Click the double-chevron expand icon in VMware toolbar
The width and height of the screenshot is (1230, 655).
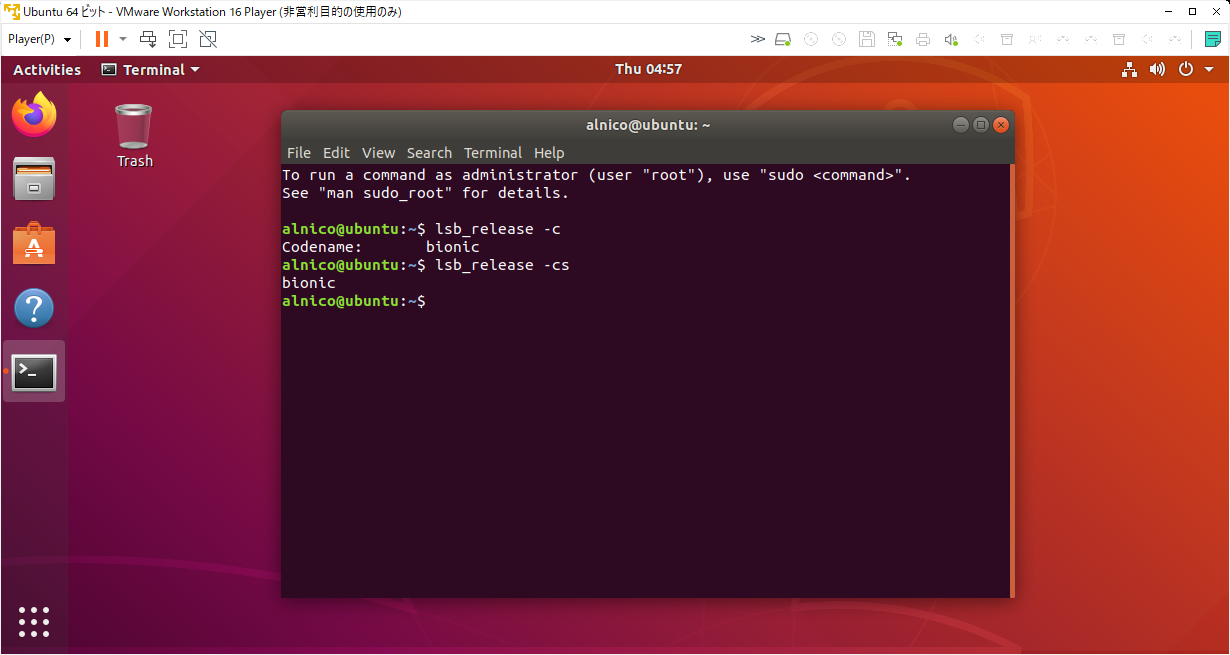(x=758, y=39)
